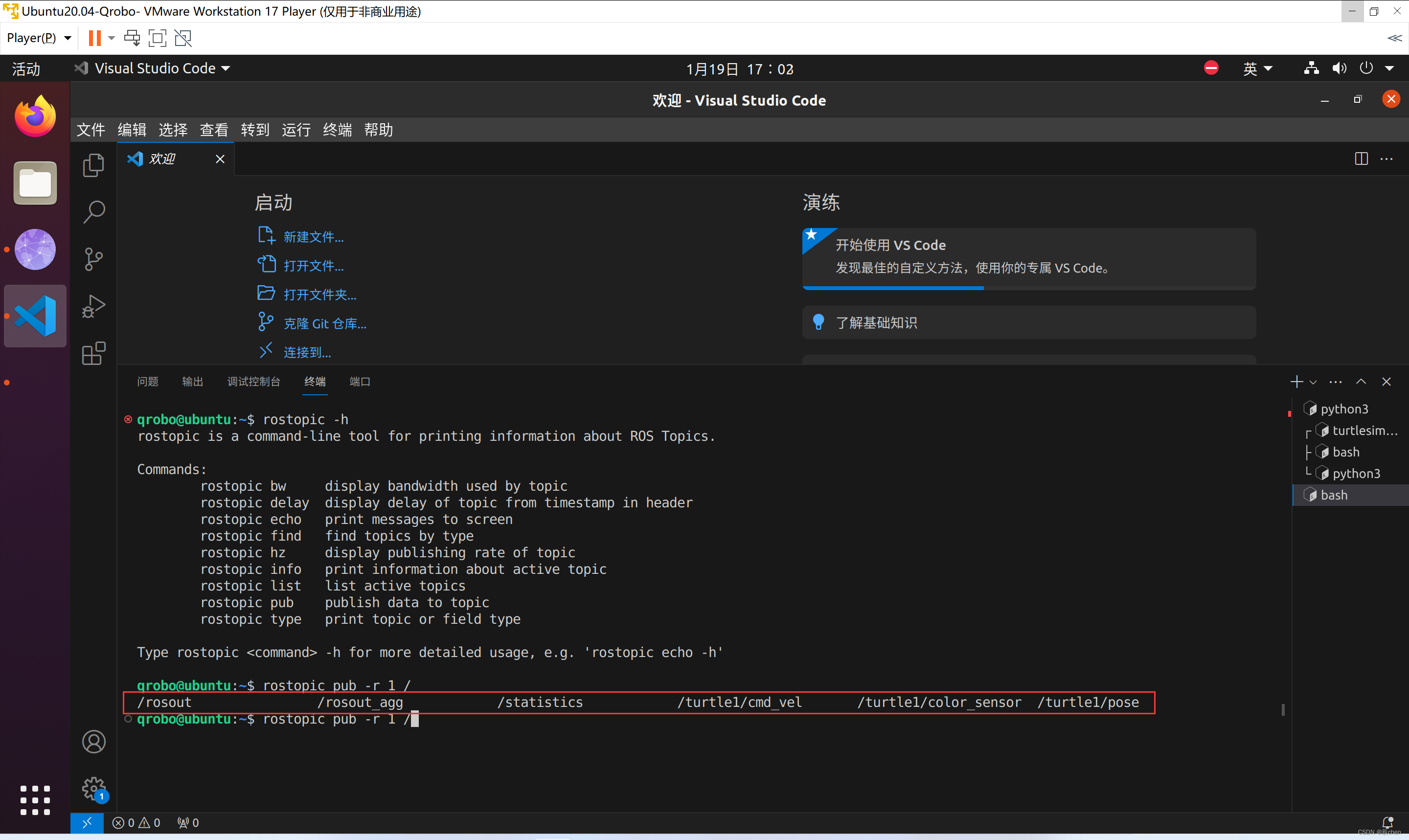Show applications grid in the dock
This screenshot has height=840, width=1409.
pos(35,800)
